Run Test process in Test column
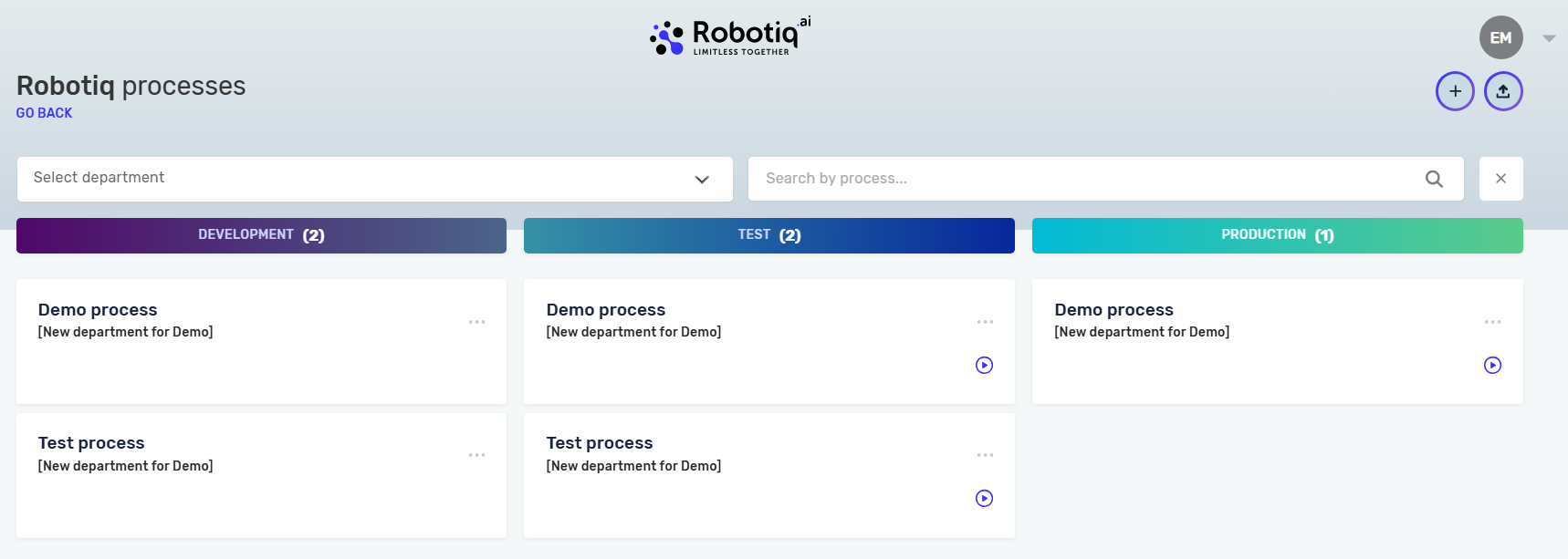Image resolution: width=1568 pixels, height=559 pixels. click(984, 498)
